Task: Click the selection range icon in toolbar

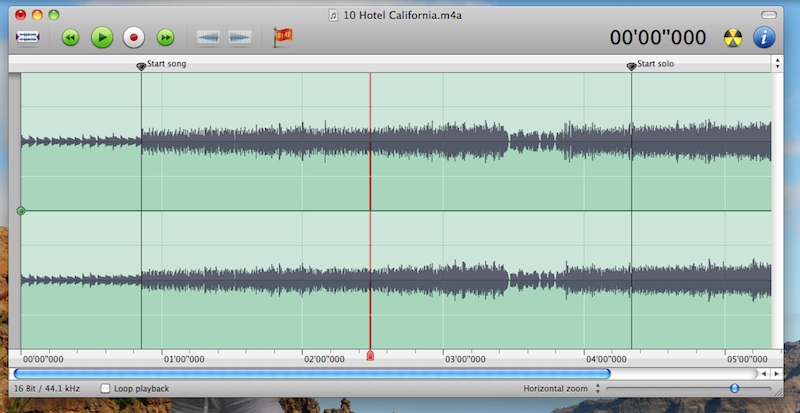Action: click(27, 38)
